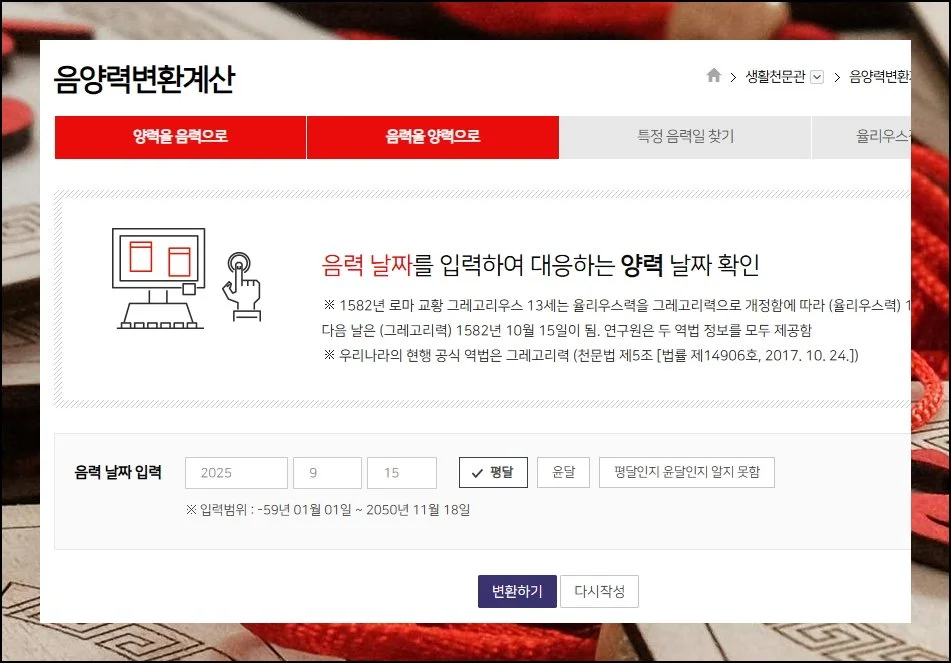
Task: Click the 음력 날짜 입력 label
Action: (117, 473)
